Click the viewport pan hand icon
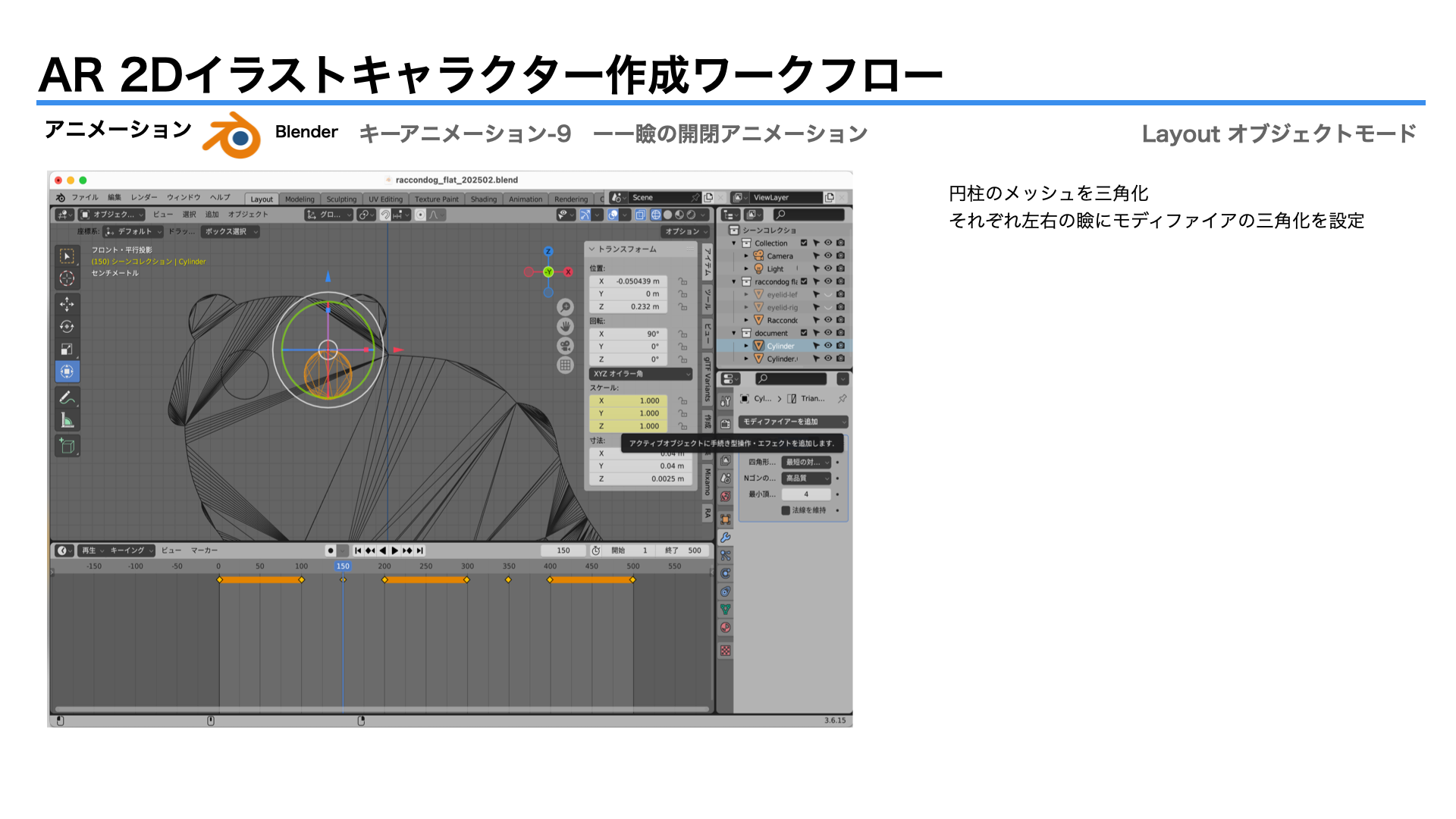This screenshot has height=819, width=1456. click(x=565, y=326)
